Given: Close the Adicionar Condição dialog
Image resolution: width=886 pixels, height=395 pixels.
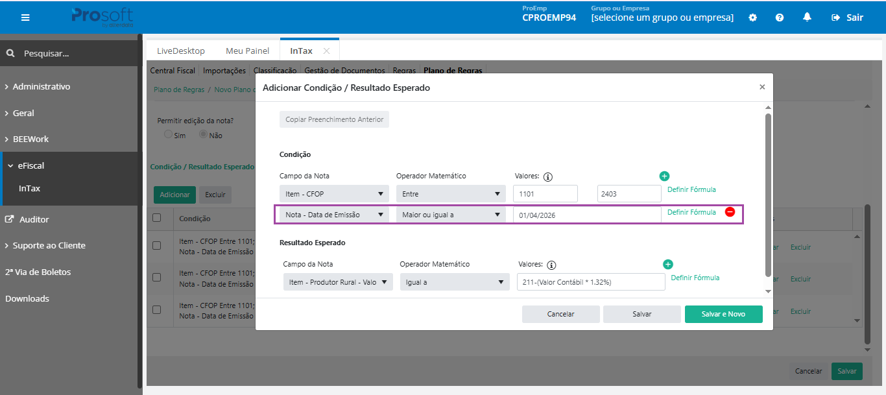Looking at the screenshot, I should point(762,87).
